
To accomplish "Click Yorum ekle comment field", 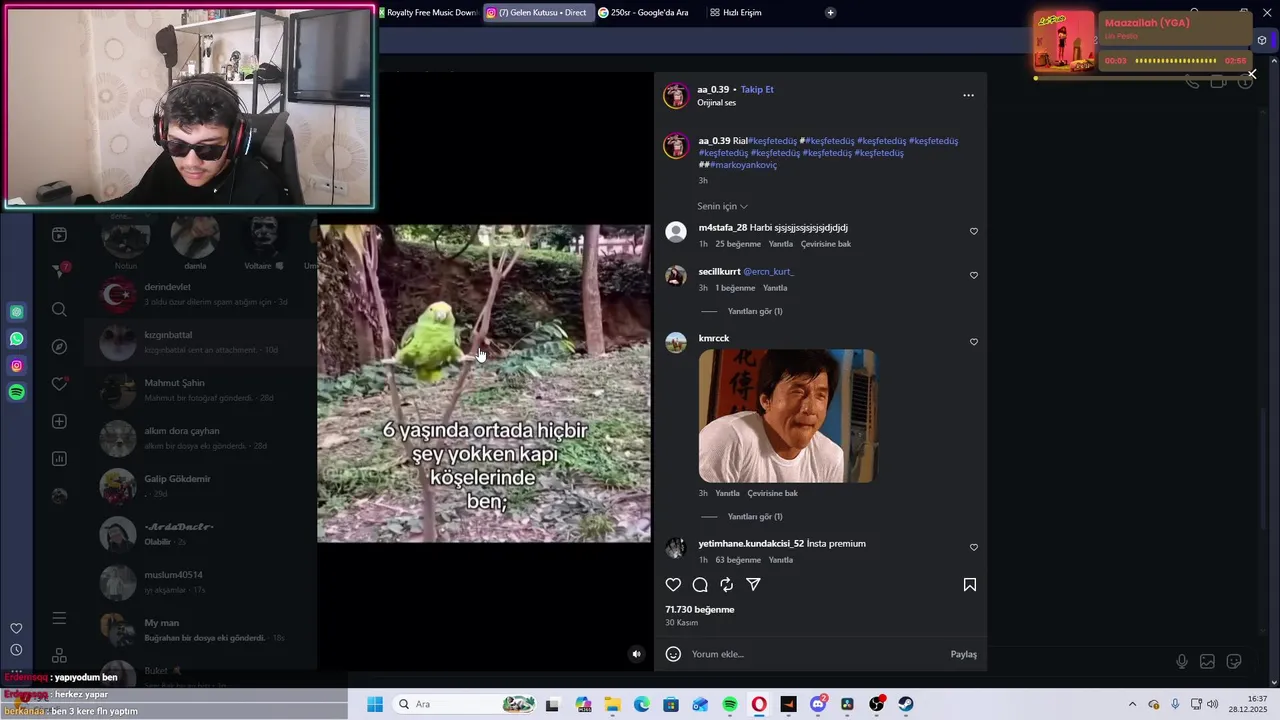I will (815, 654).
